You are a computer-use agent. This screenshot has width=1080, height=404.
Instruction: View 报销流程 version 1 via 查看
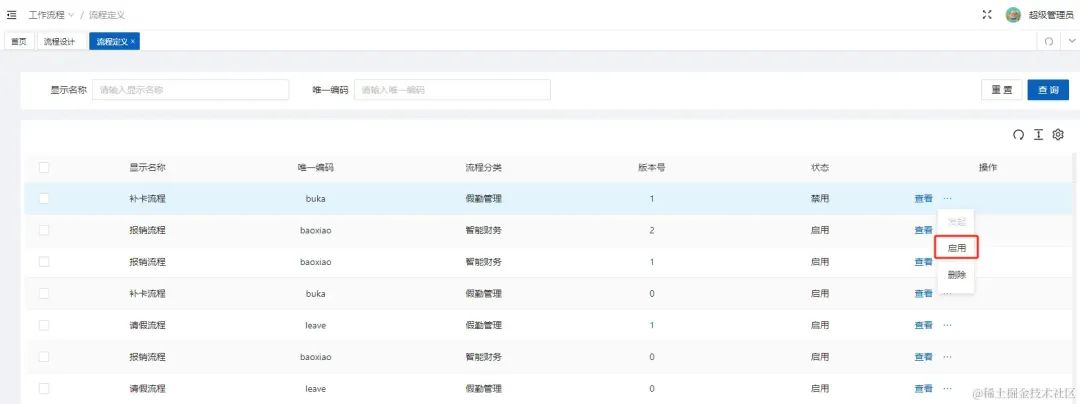[x=923, y=262]
